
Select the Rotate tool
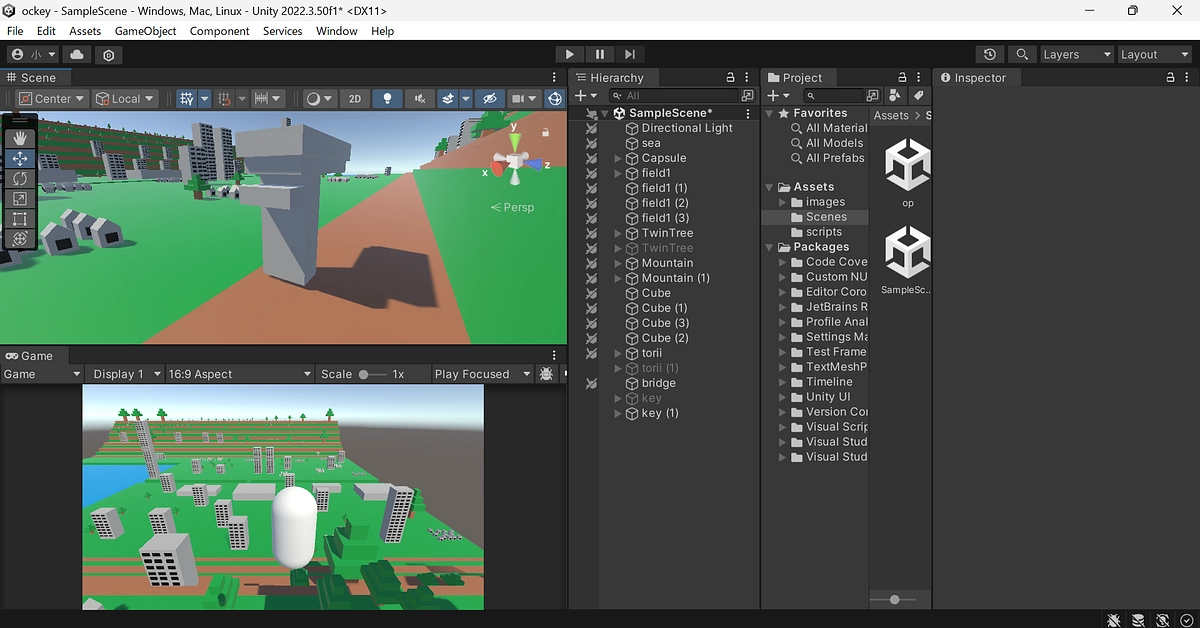pyautogui.click(x=19, y=178)
